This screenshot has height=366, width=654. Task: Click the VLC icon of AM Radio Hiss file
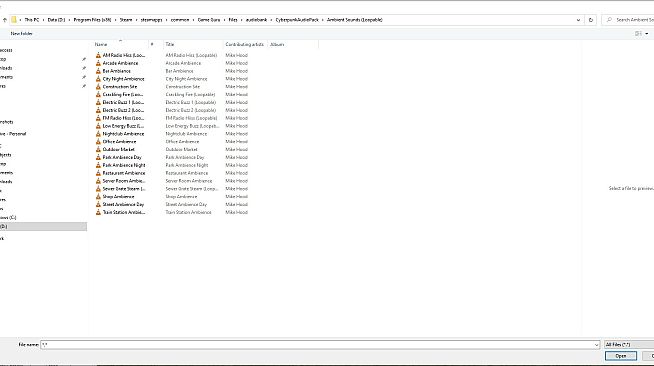coord(98,55)
